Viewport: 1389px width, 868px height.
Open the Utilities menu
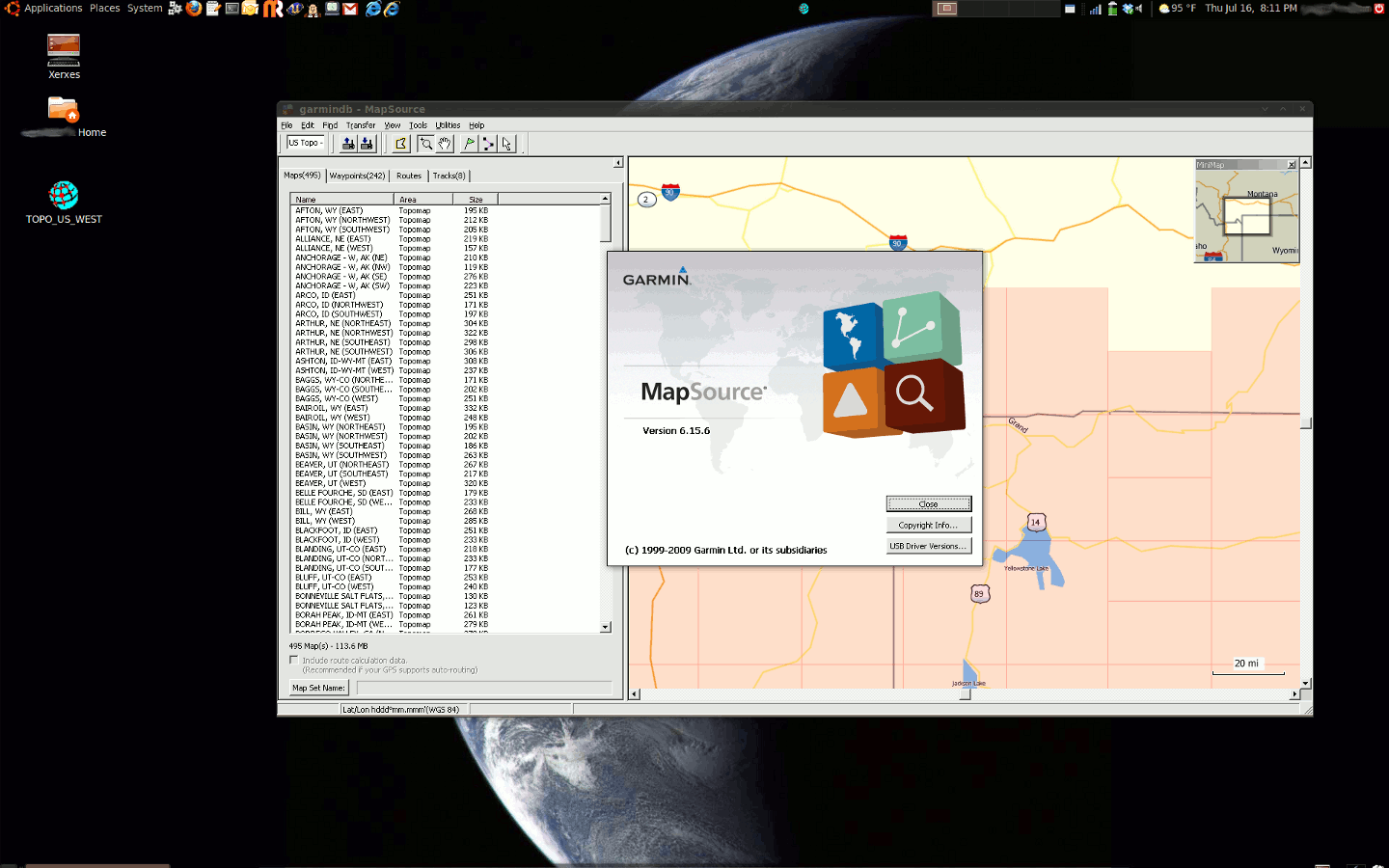pyautogui.click(x=448, y=124)
